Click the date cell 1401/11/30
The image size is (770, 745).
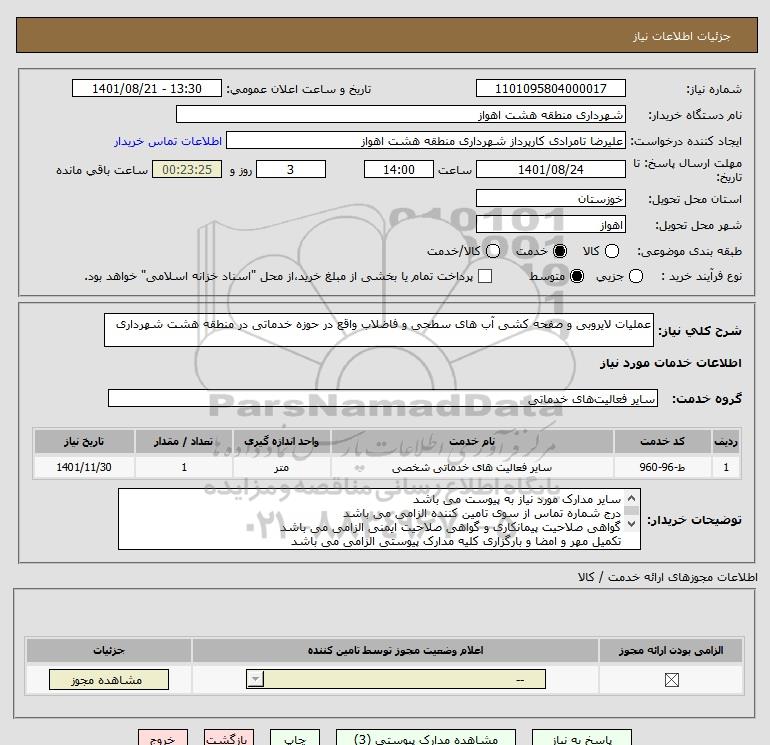84,467
